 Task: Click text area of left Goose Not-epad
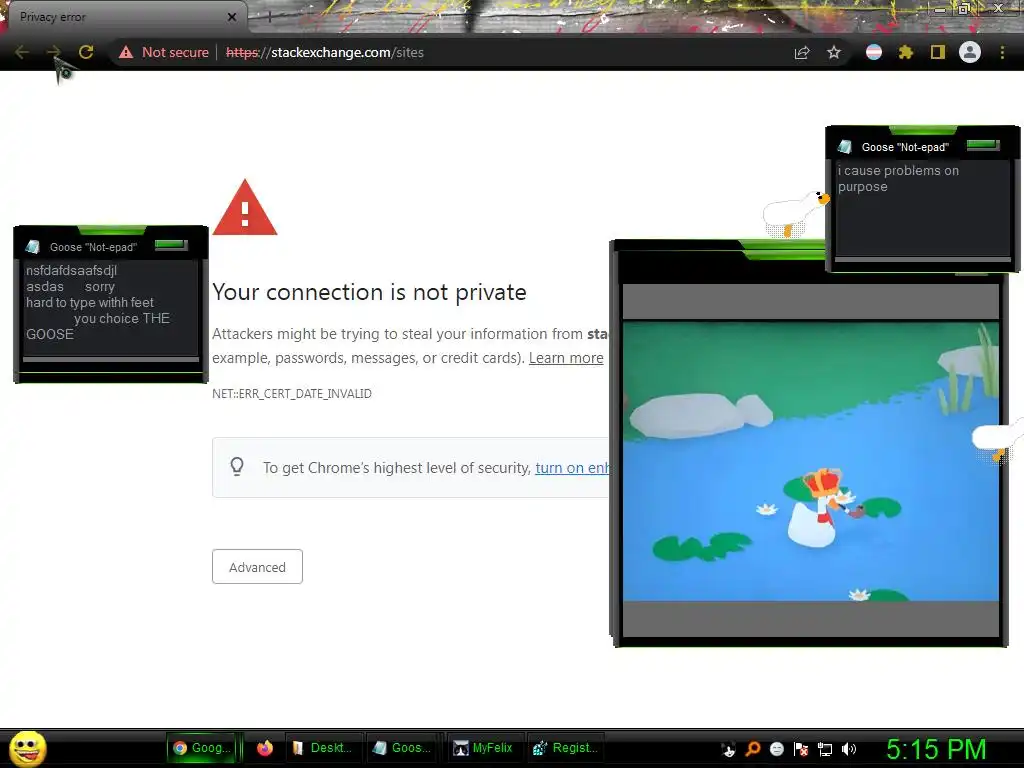pos(110,308)
